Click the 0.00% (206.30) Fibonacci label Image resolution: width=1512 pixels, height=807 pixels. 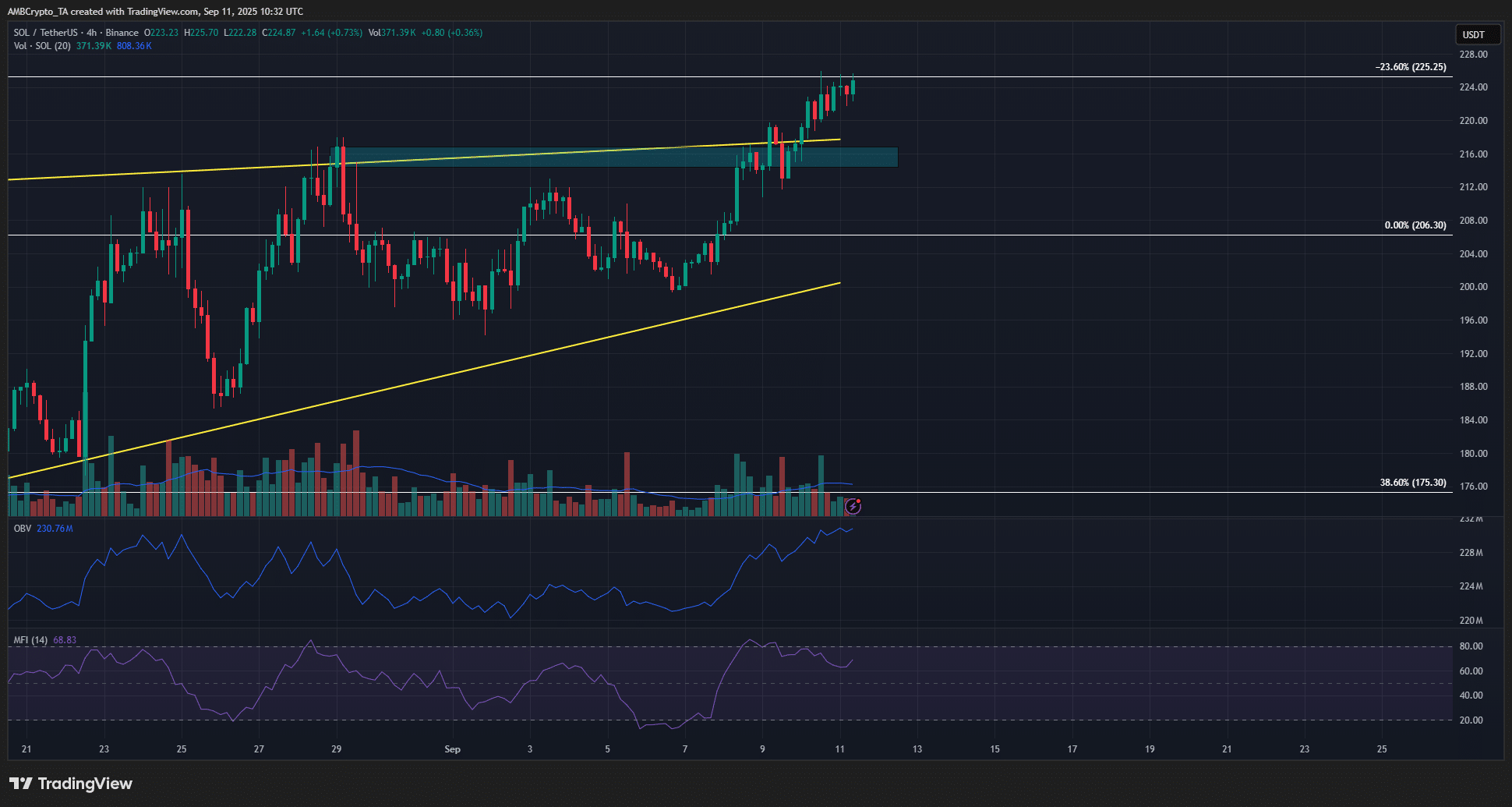[1415, 225]
